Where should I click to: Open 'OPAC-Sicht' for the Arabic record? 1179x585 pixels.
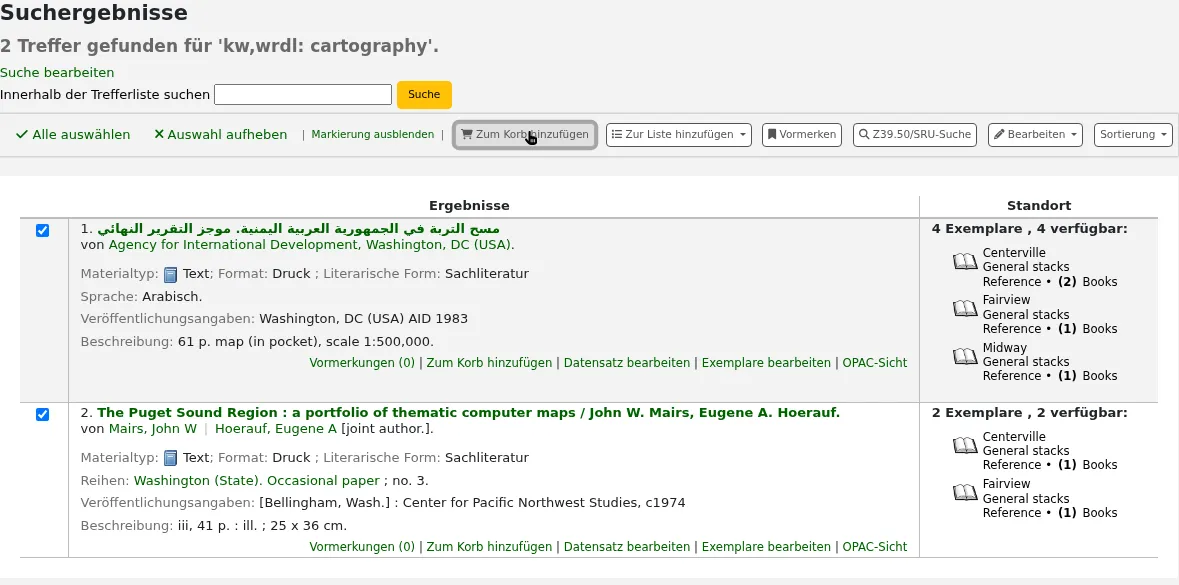pos(874,363)
